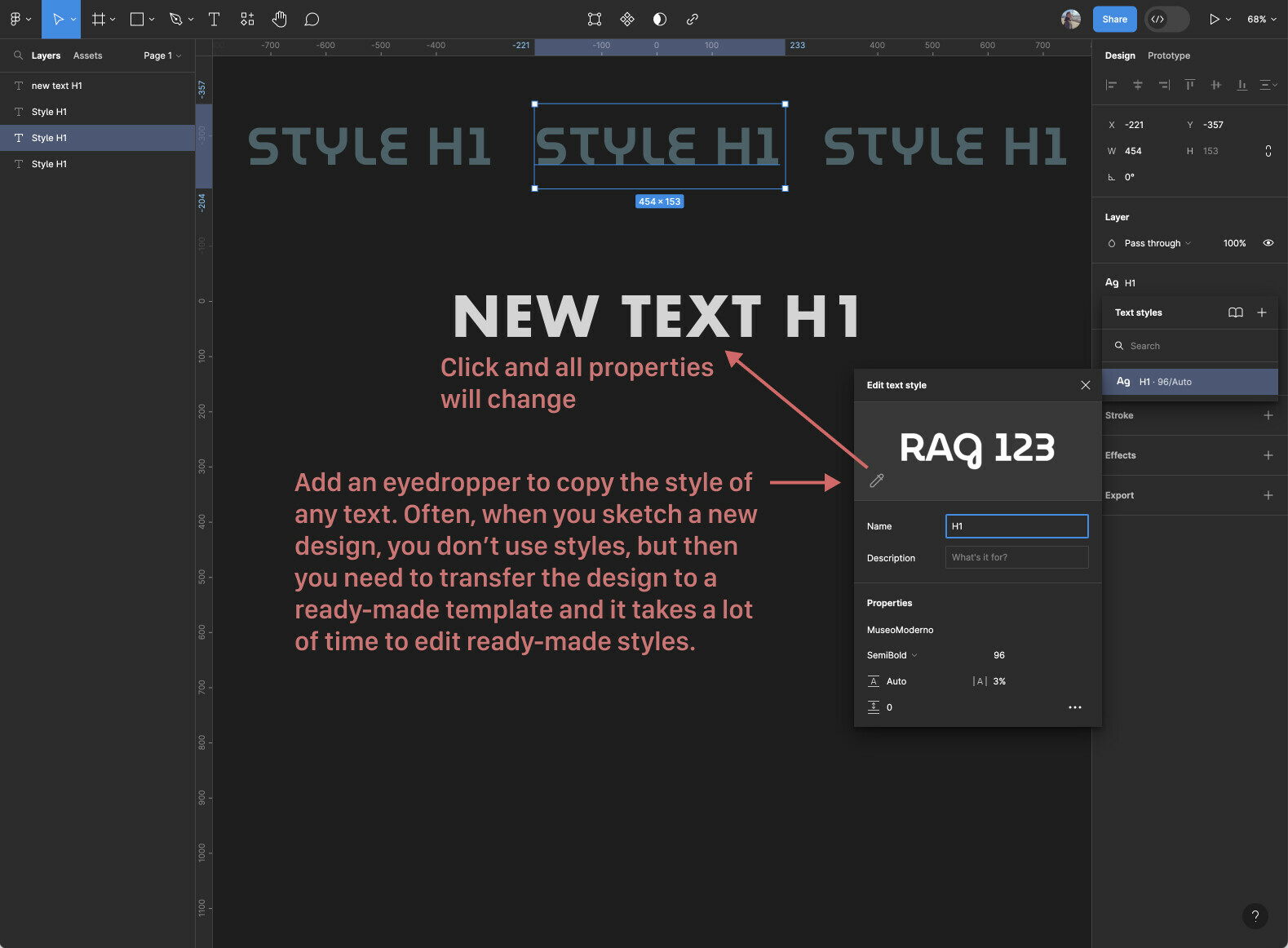Open the SemiBold font weight dropdown
Image resolution: width=1288 pixels, height=948 pixels.
click(892, 655)
